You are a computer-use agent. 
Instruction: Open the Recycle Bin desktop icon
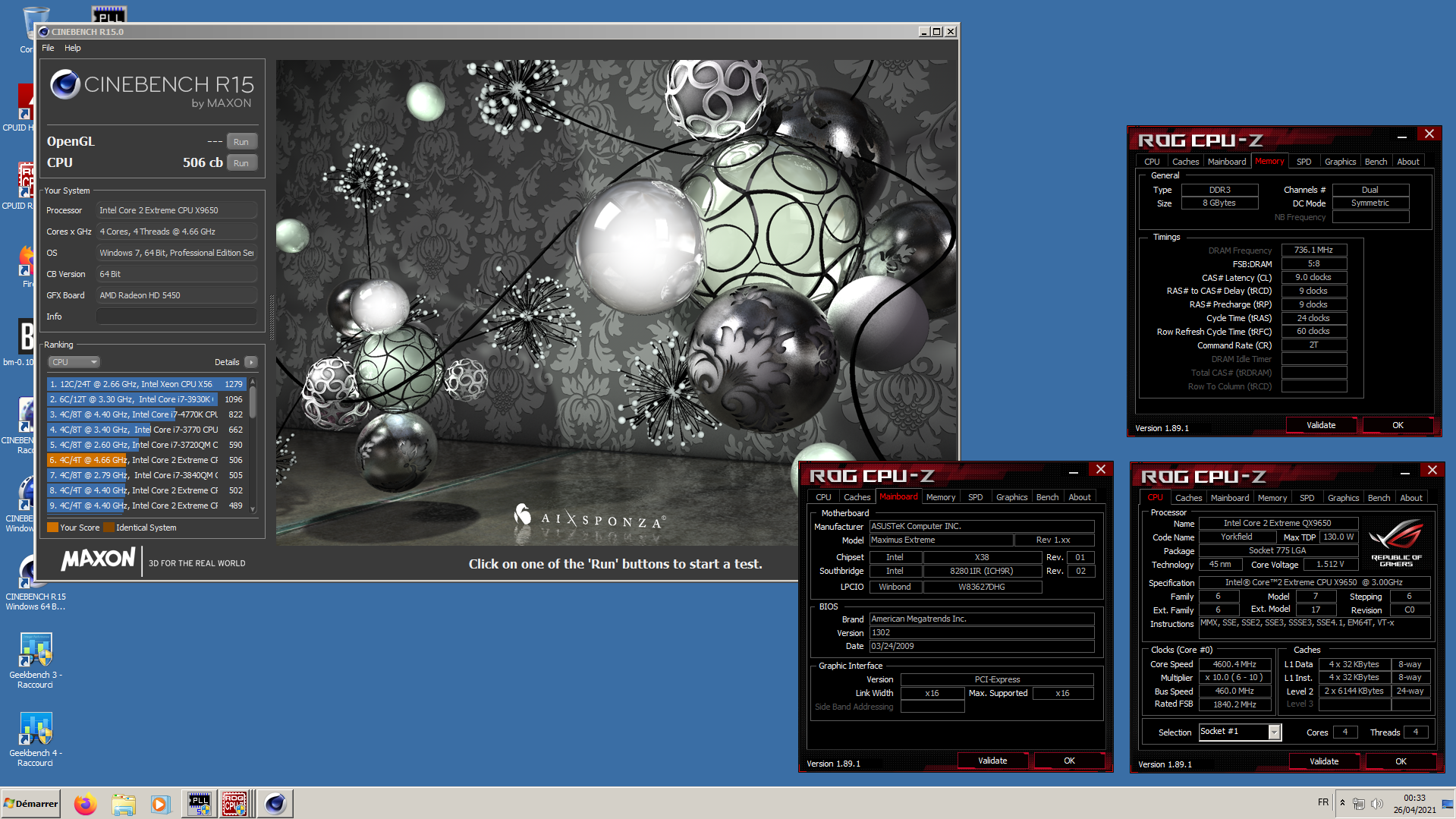coord(29,30)
